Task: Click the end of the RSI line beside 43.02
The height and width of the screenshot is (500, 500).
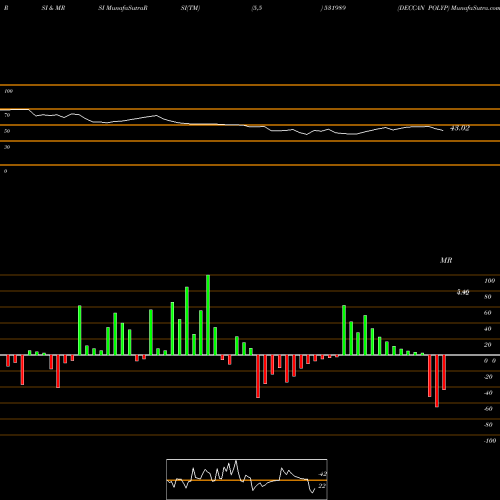Action: coord(443,130)
